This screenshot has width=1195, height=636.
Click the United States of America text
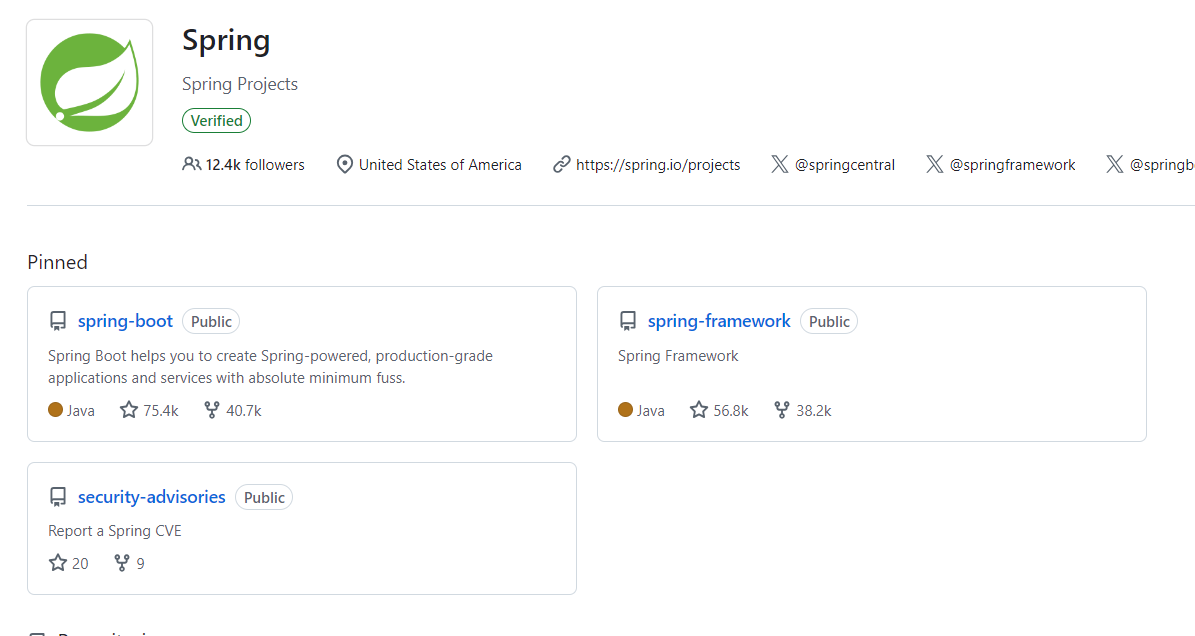coord(441,165)
